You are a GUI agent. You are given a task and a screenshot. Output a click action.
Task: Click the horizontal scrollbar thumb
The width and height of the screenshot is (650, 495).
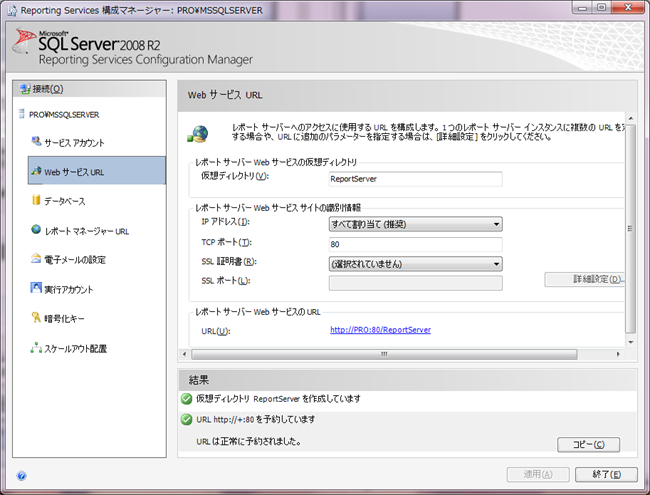[384, 354]
